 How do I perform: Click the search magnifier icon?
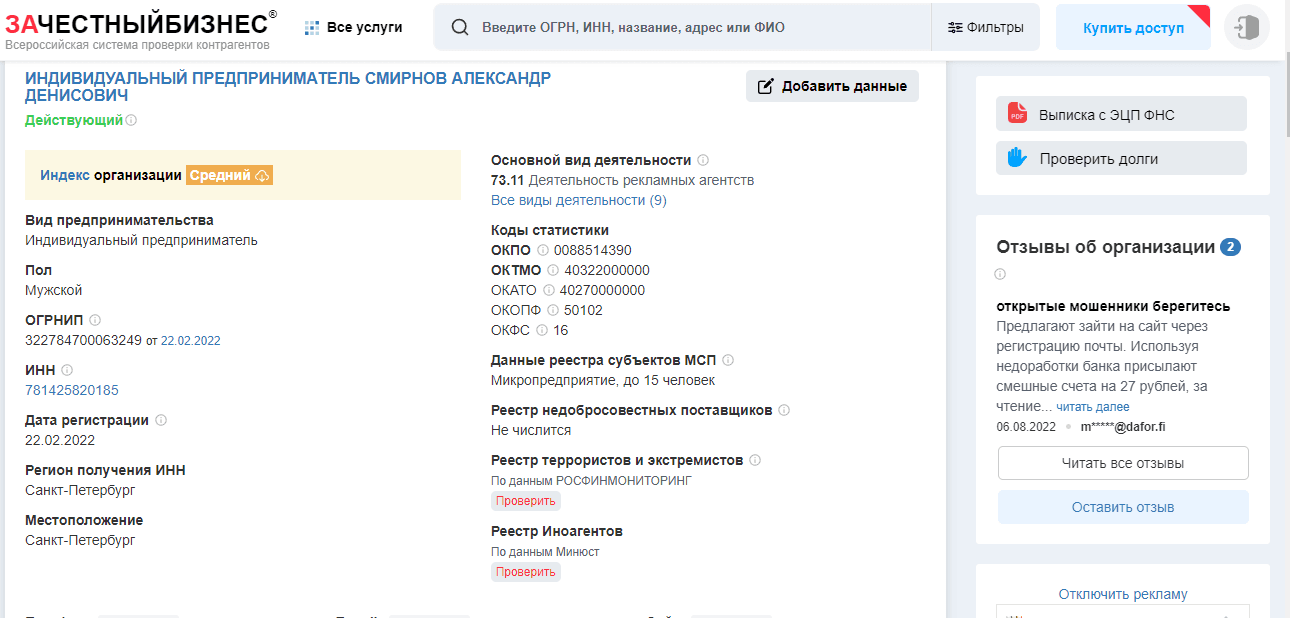point(460,28)
